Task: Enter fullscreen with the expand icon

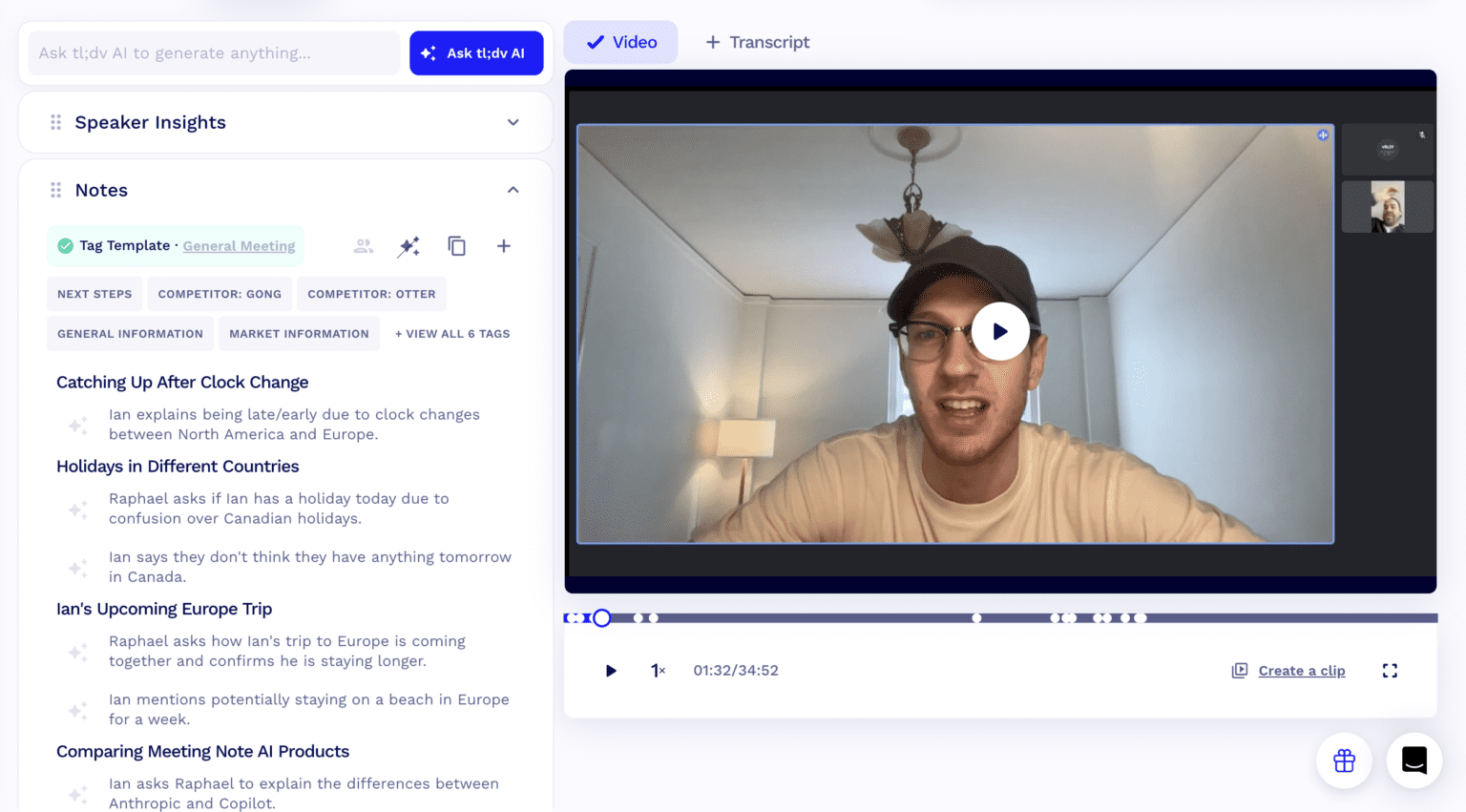Action: pos(1390,670)
